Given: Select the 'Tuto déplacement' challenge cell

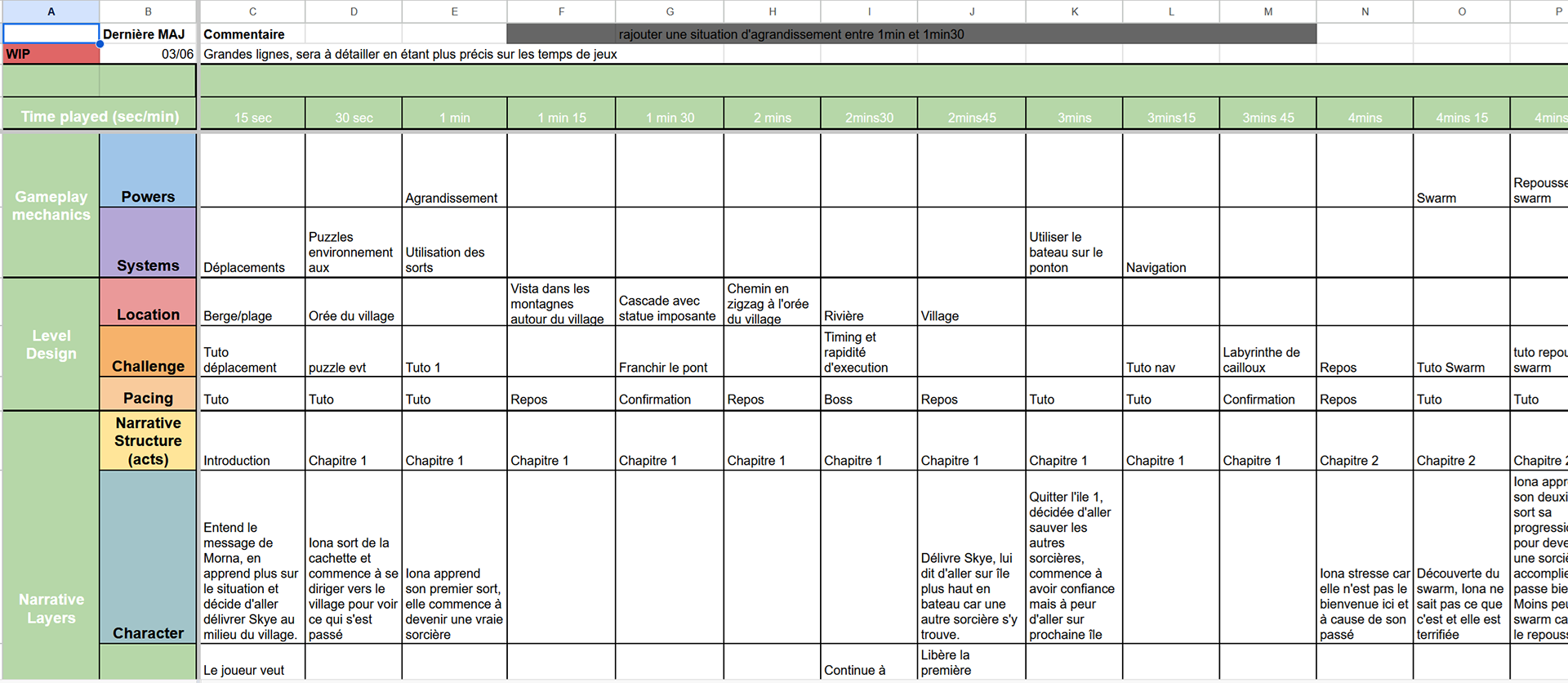Looking at the screenshot, I should click(x=252, y=351).
